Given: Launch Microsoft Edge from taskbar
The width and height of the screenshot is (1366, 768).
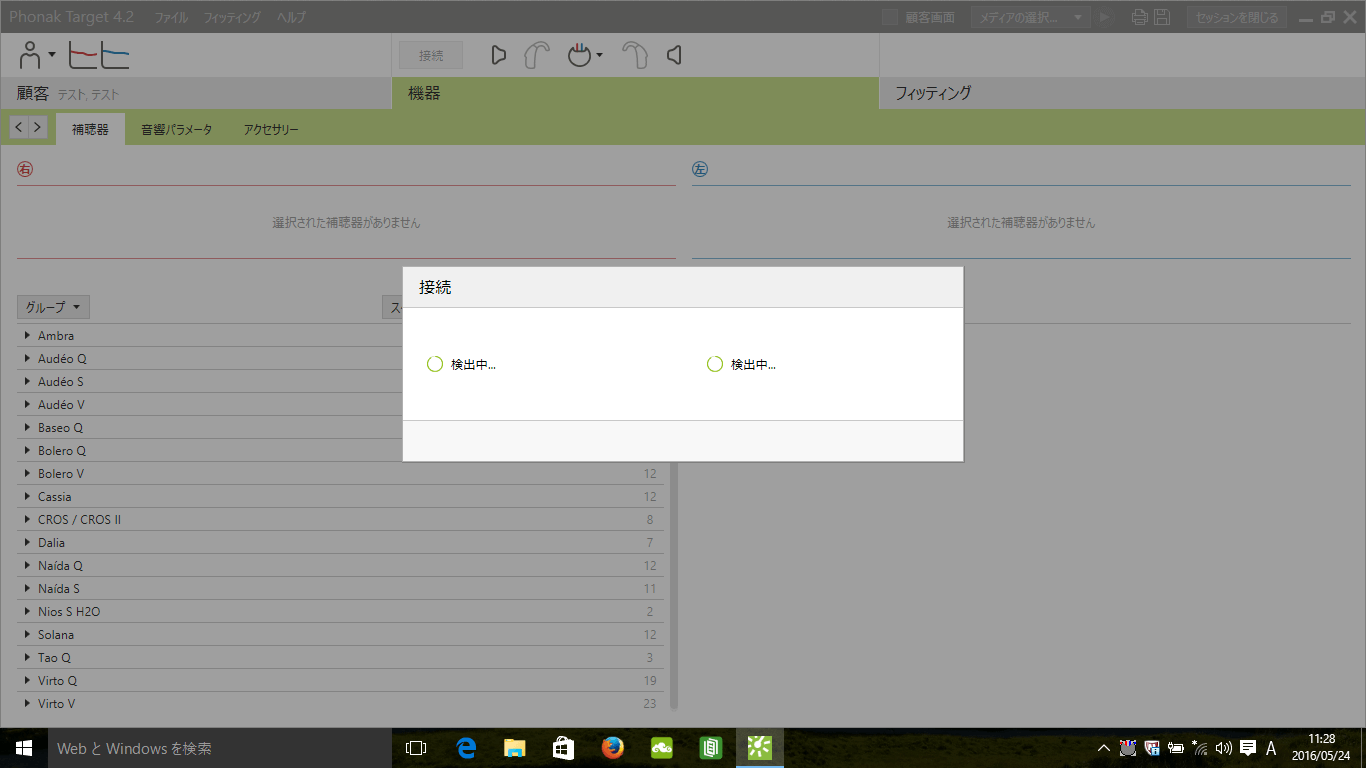Looking at the screenshot, I should click(x=465, y=748).
